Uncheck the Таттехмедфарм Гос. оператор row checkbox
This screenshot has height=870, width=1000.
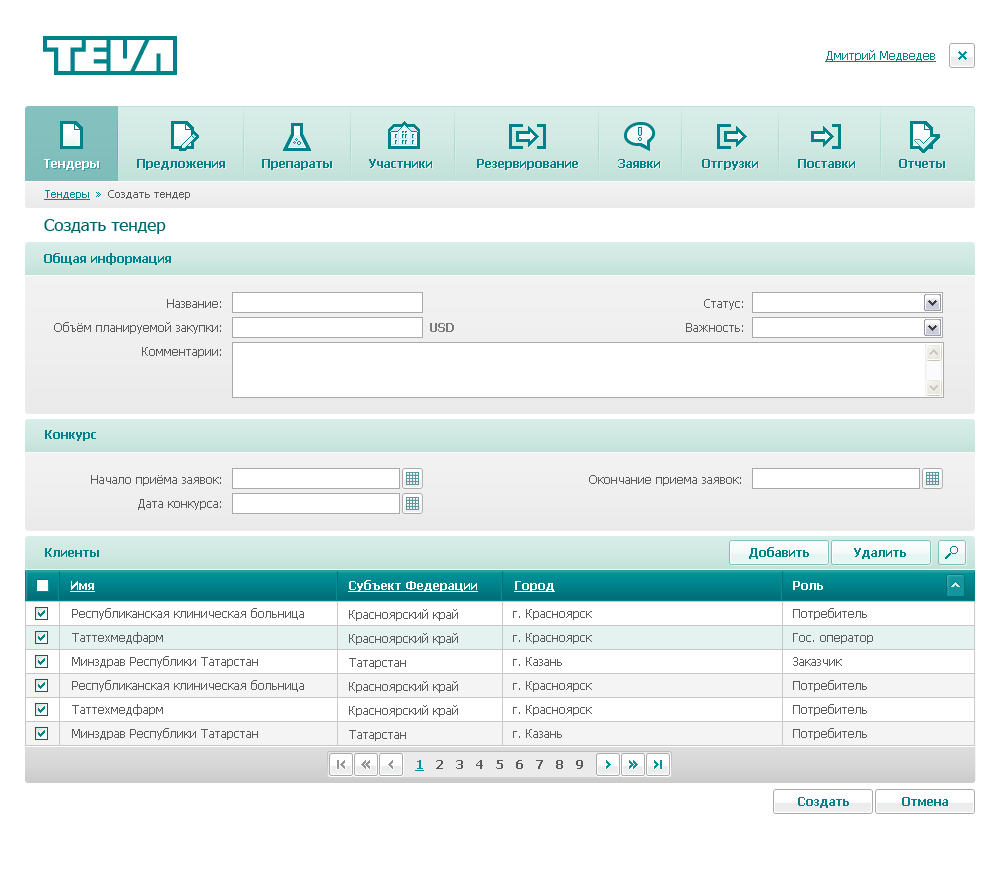pyautogui.click(x=42, y=638)
